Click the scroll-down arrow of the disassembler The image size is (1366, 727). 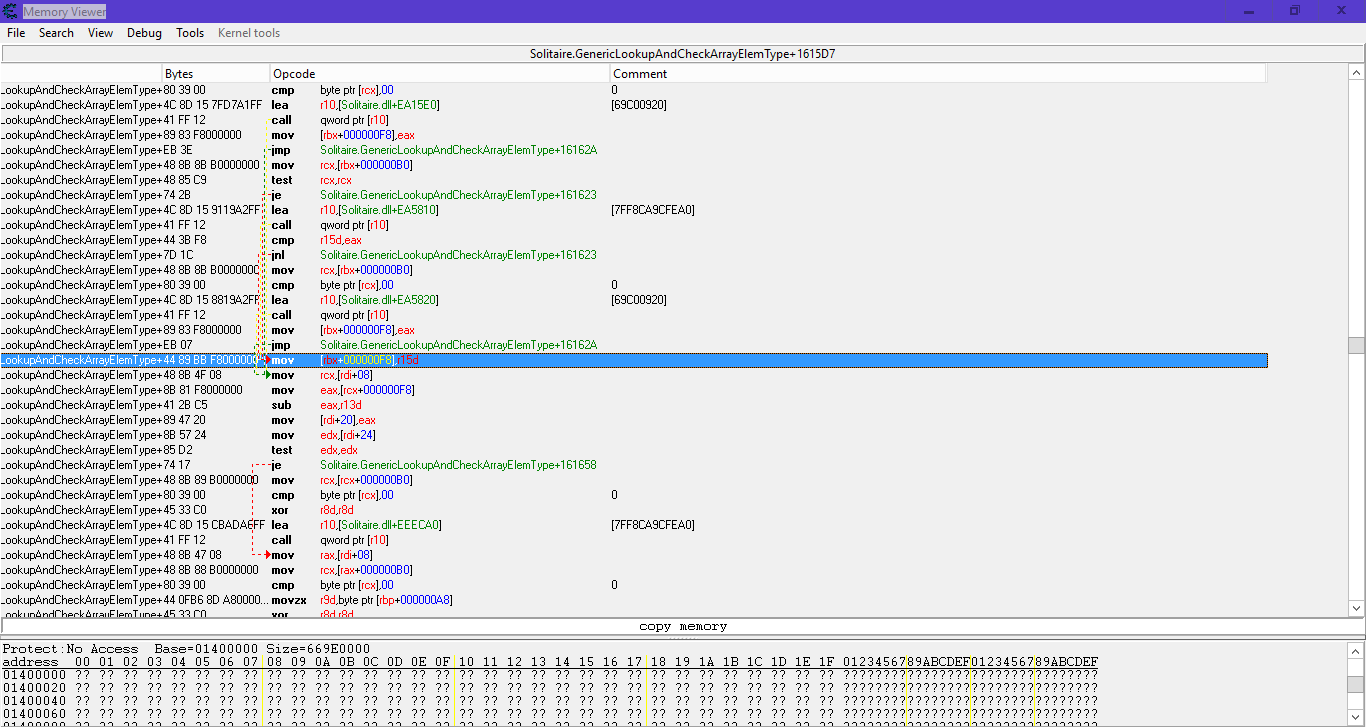[1356, 608]
